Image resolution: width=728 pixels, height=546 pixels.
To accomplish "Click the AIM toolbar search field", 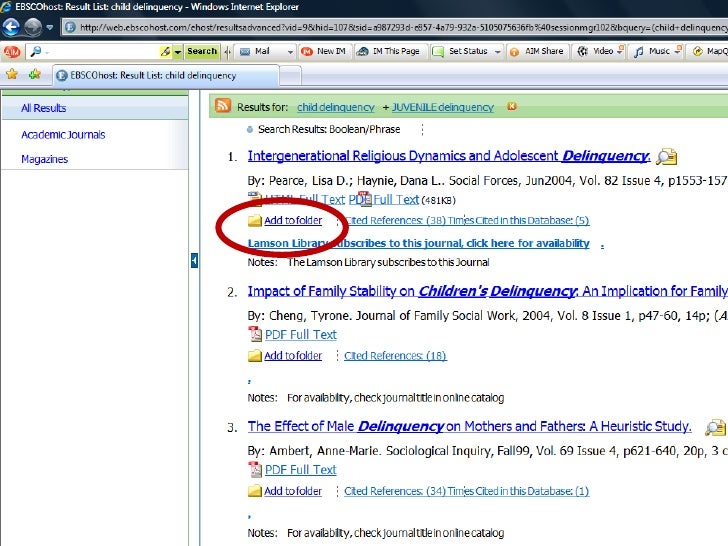I will 93,52.
